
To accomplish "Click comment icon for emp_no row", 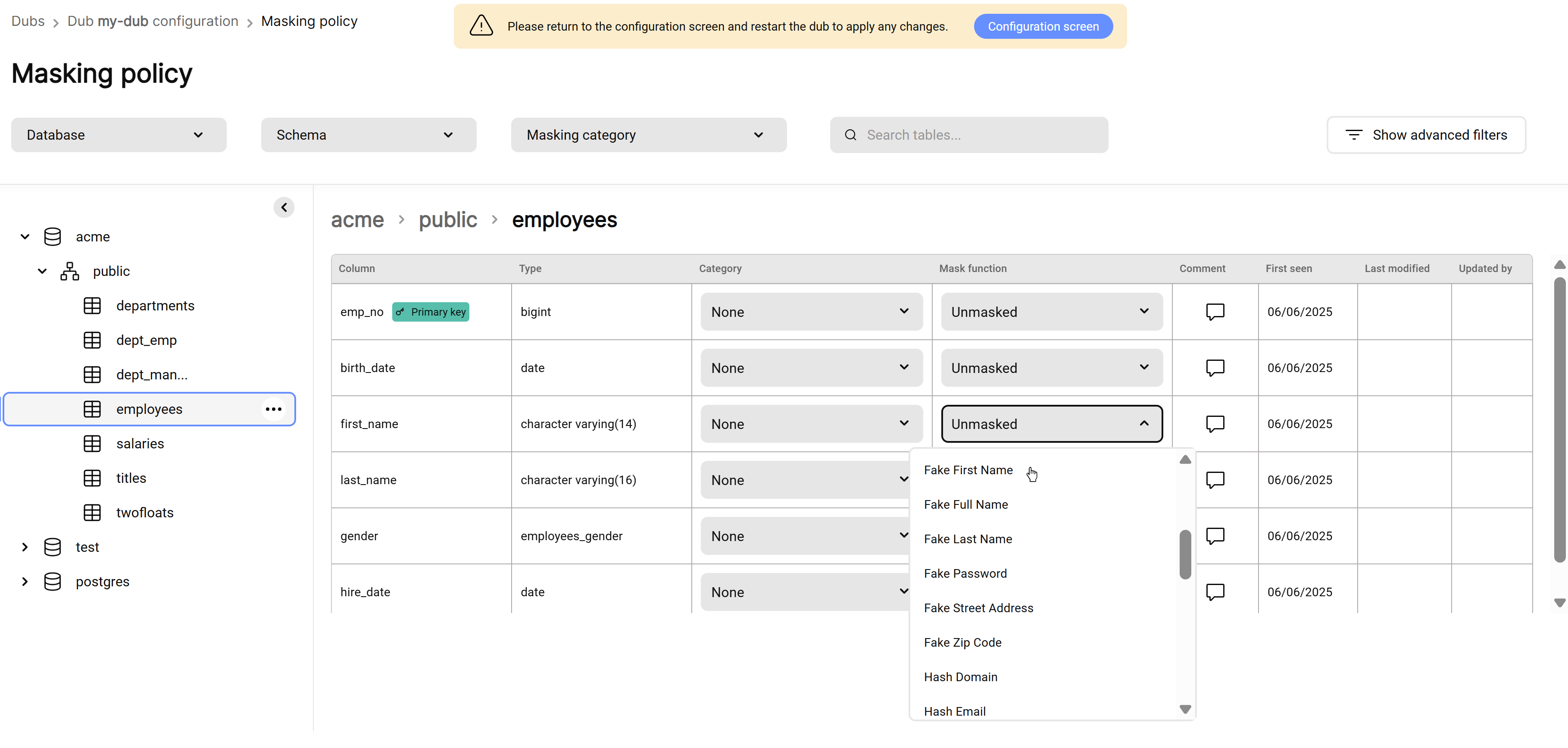I will (1215, 312).
